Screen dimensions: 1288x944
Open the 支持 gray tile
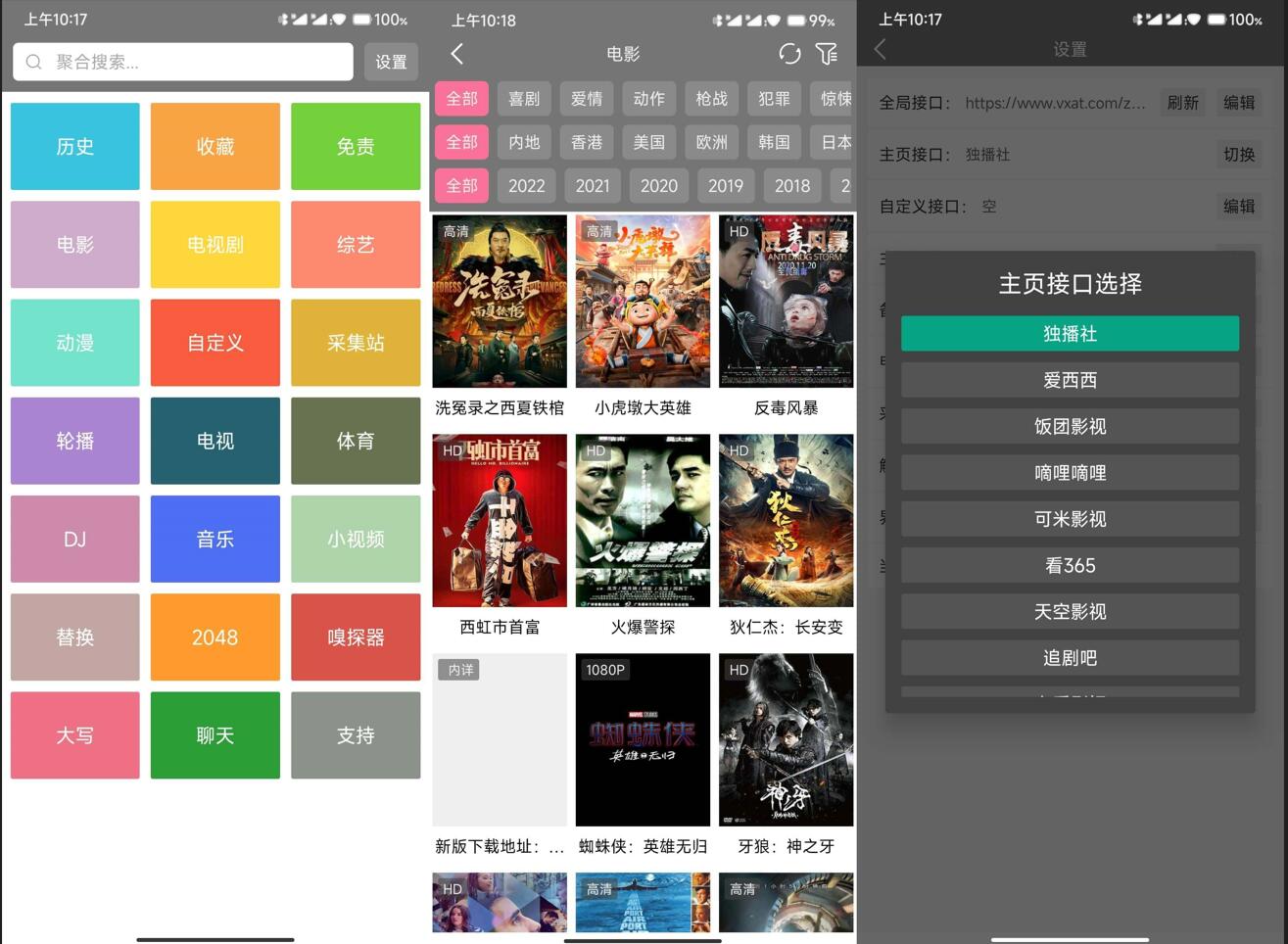[356, 735]
